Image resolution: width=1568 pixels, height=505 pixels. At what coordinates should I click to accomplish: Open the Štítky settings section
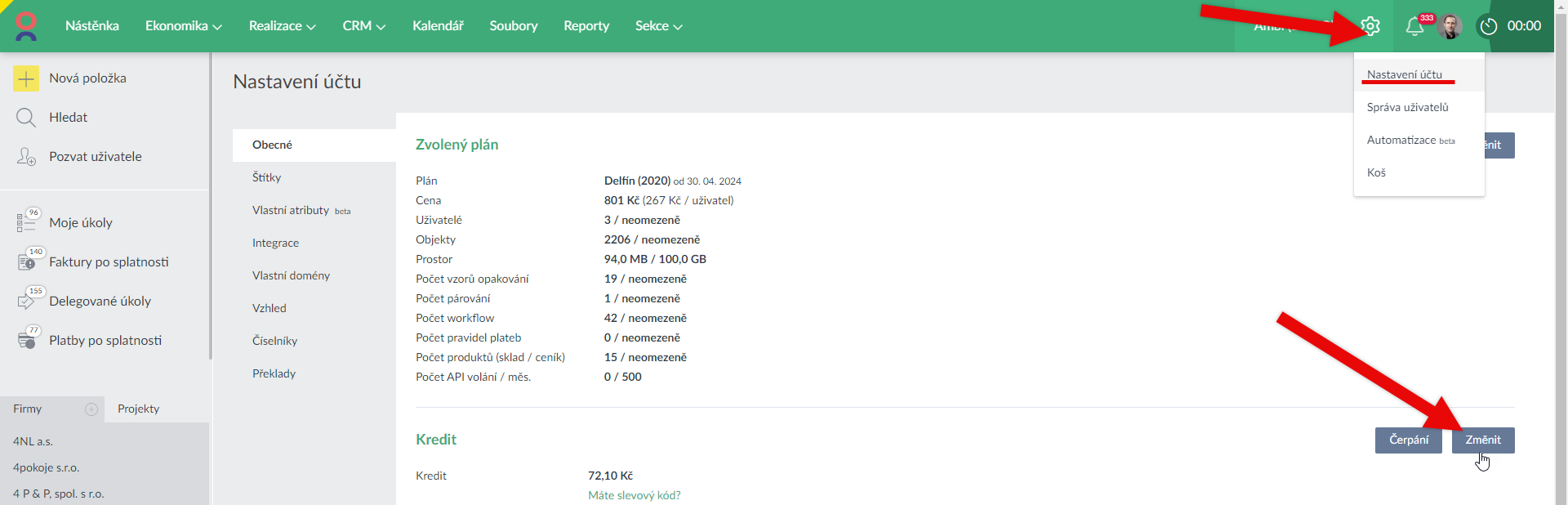click(x=267, y=177)
